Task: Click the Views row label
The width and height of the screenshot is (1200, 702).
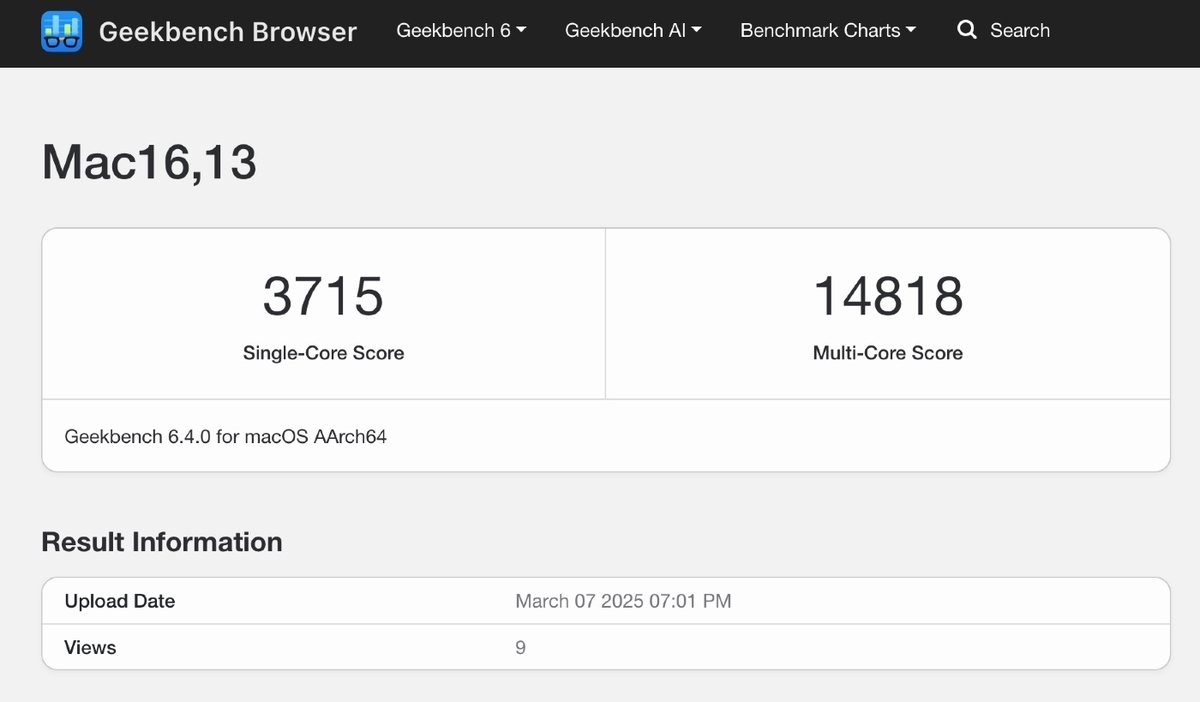Action: pyautogui.click(x=90, y=648)
